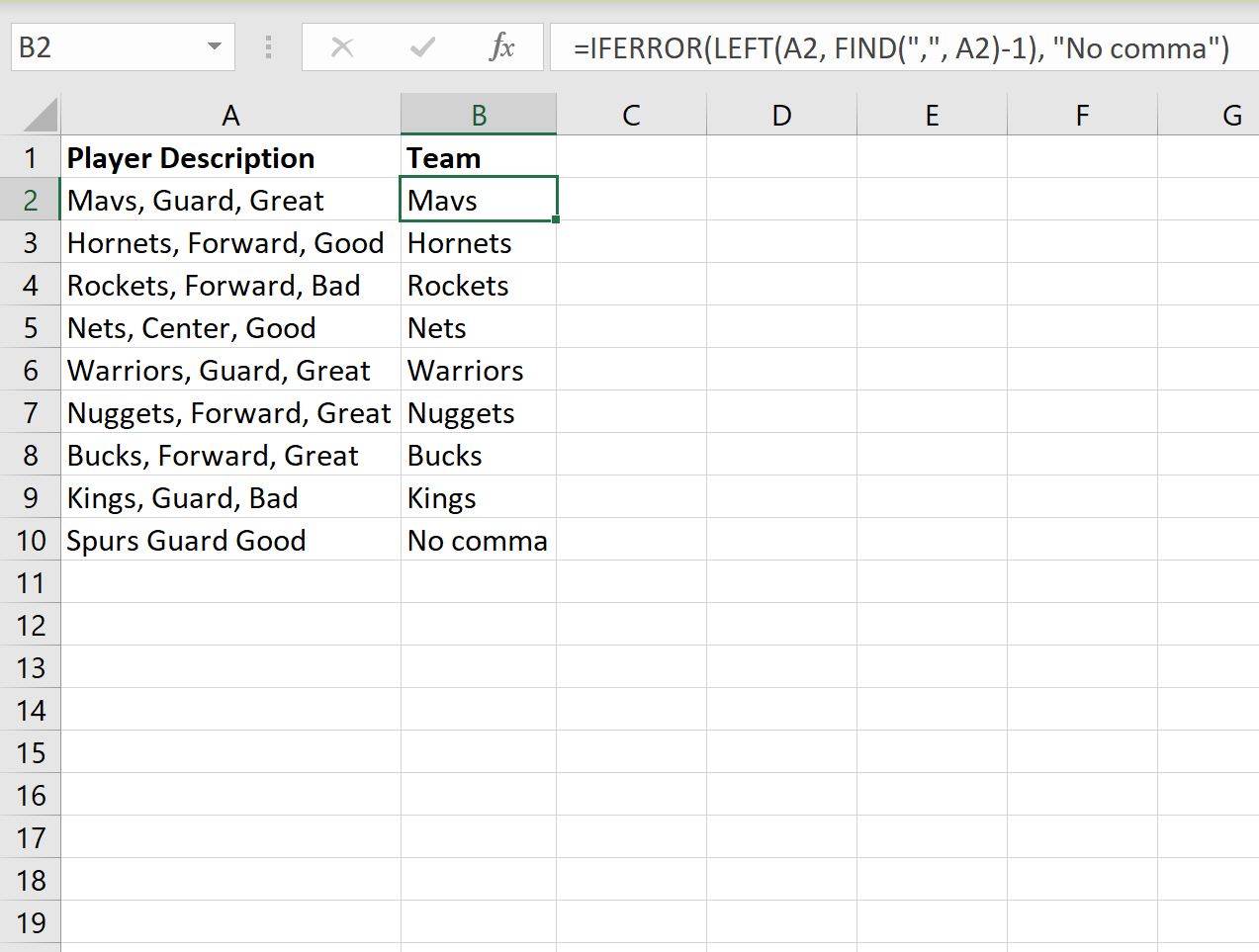Select column E header

pos(932,115)
